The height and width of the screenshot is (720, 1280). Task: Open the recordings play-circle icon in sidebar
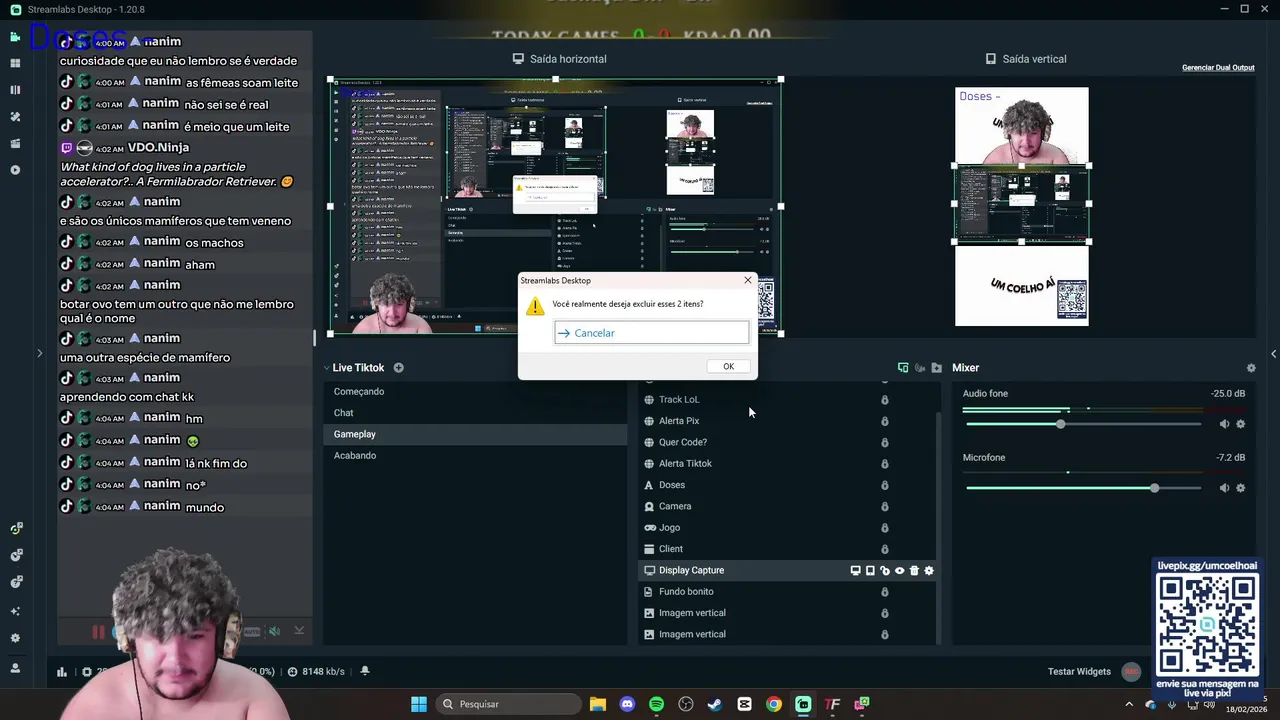15,170
